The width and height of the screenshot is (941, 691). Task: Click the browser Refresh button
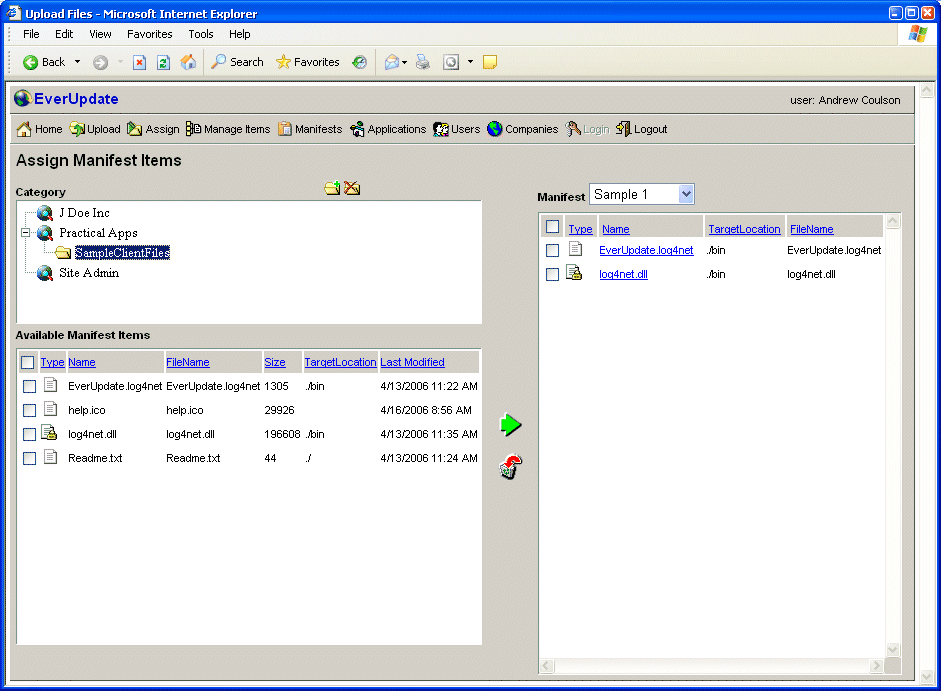(163, 62)
